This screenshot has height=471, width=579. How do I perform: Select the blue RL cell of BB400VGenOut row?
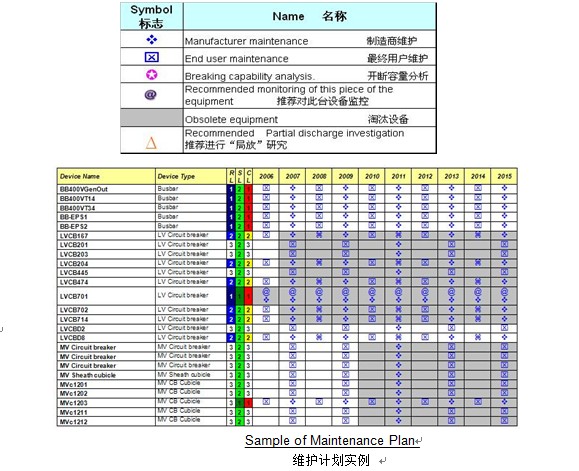[x=231, y=189]
